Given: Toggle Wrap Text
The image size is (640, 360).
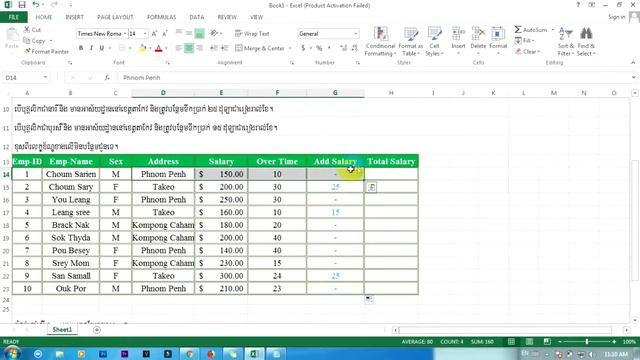Looking at the screenshot, I should click(x=252, y=34).
